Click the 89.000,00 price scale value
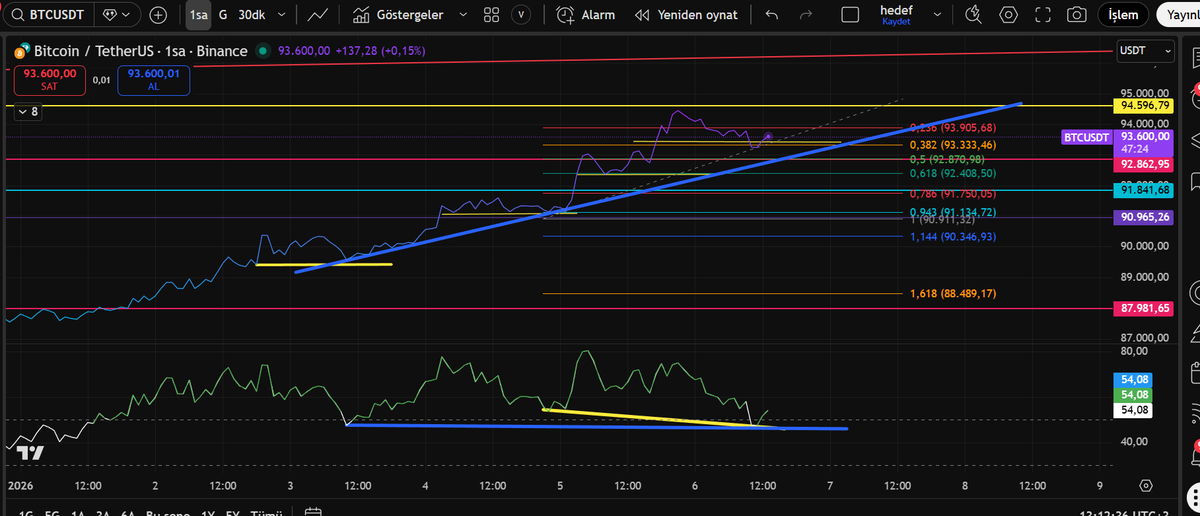This screenshot has height=516, width=1200. point(1144,277)
